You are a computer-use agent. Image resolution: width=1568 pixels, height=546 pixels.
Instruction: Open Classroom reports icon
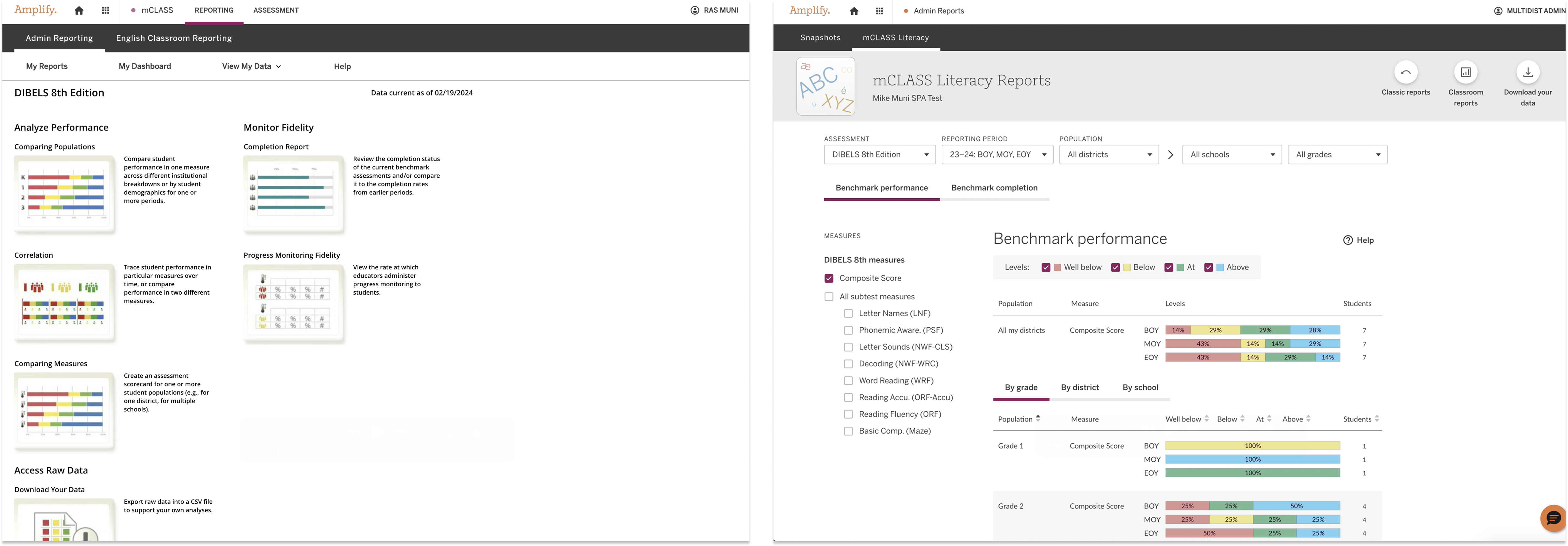[x=1466, y=72]
